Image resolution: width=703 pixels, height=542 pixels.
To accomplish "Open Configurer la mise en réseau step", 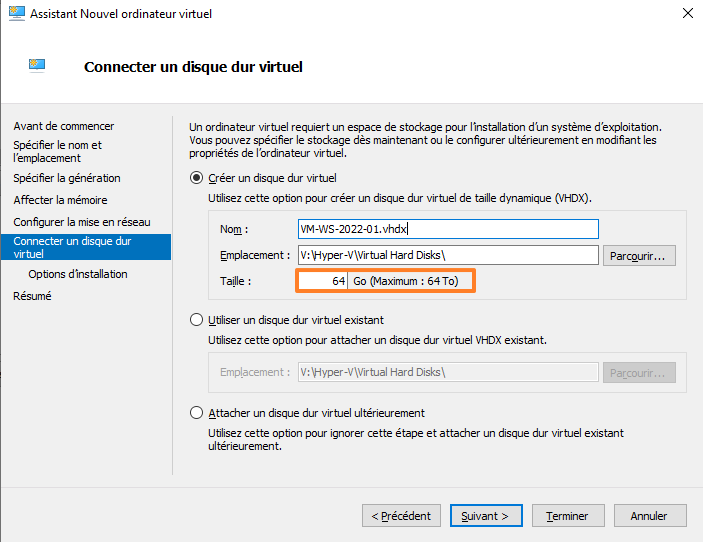I will 82,221.
